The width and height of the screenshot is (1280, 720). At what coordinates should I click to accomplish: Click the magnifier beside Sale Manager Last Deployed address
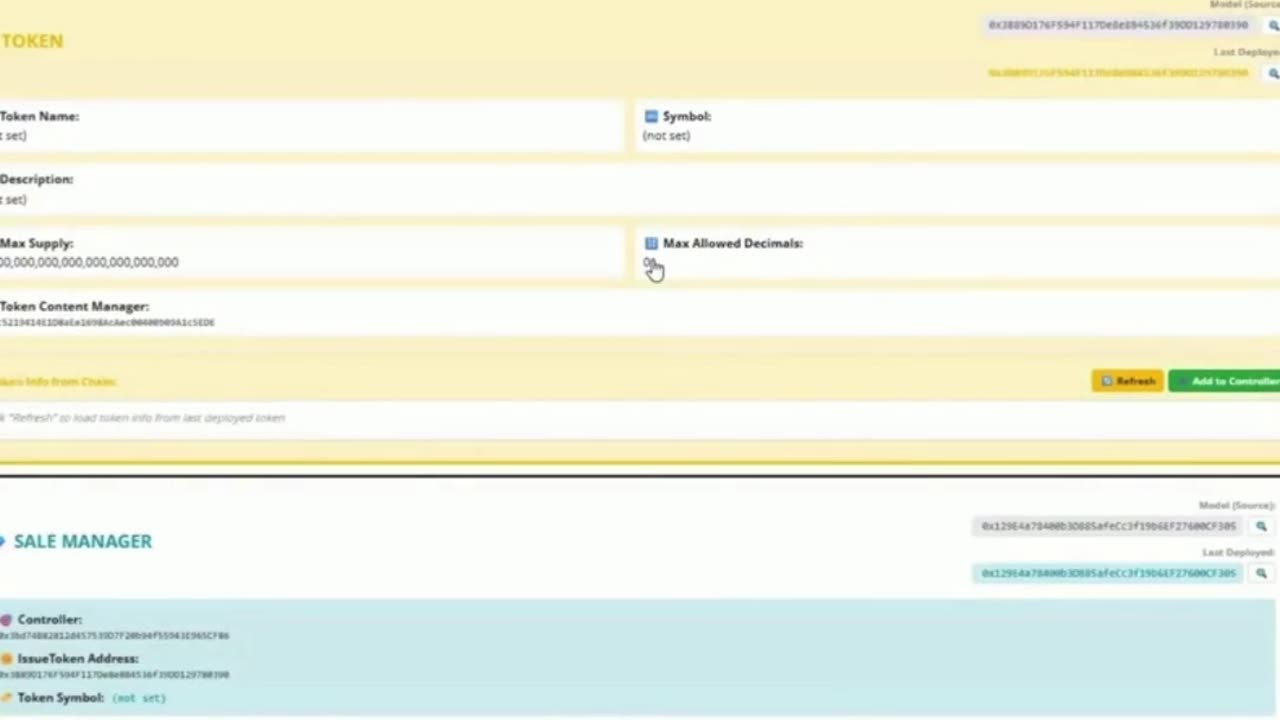1261,573
